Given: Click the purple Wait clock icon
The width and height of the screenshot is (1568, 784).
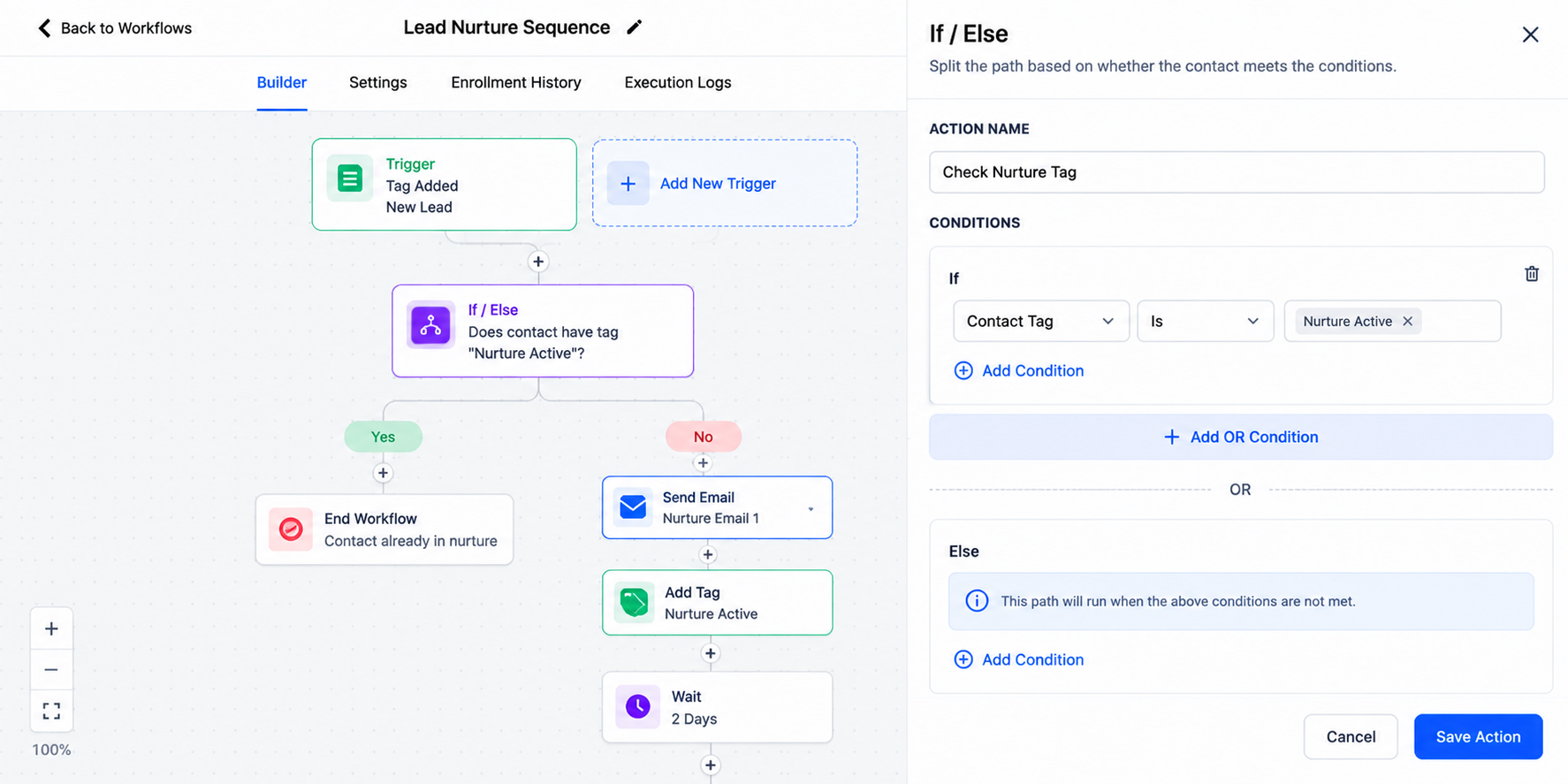Looking at the screenshot, I should (637, 706).
